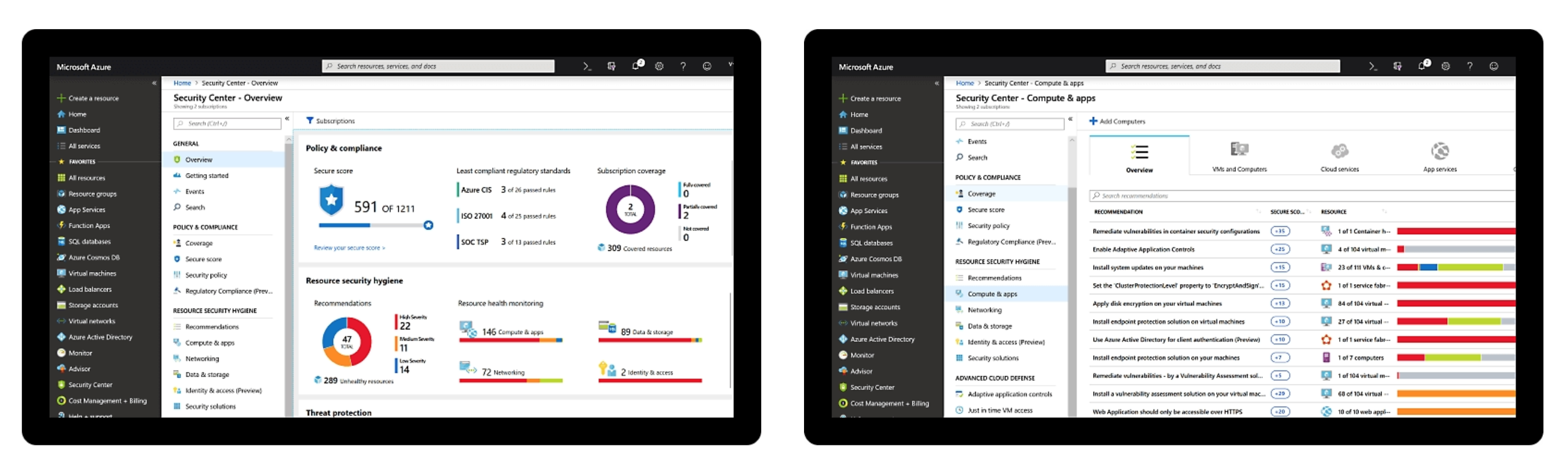Select Getting started in Overview window menu
The height and width of the screenshot is (473, 1568).
207,175
